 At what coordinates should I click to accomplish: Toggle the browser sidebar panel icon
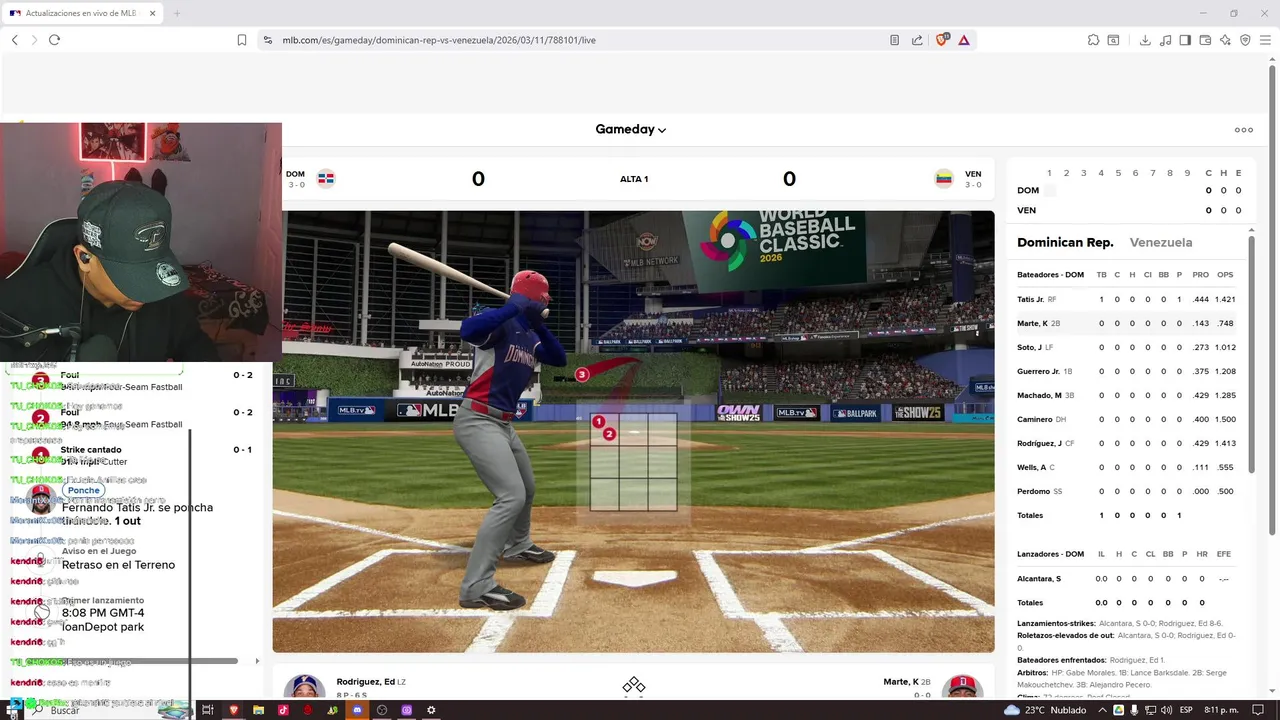1185,40
